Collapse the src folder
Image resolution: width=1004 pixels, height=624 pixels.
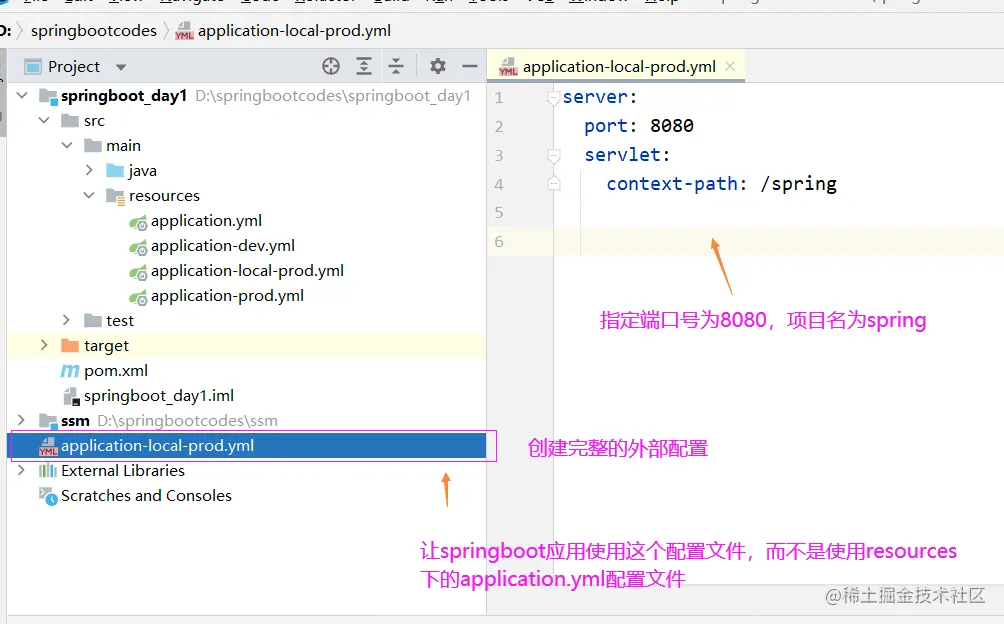[44, 120]
